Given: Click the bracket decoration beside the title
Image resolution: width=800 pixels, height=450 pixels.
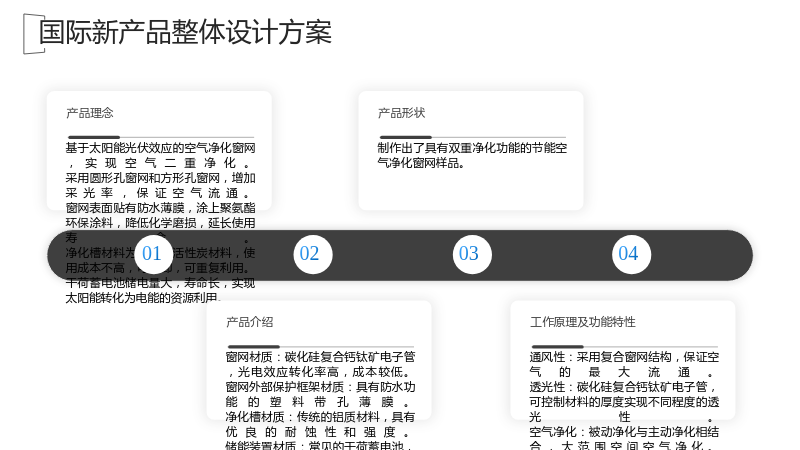Looking at the screenshot, I should tap(34, 34).
